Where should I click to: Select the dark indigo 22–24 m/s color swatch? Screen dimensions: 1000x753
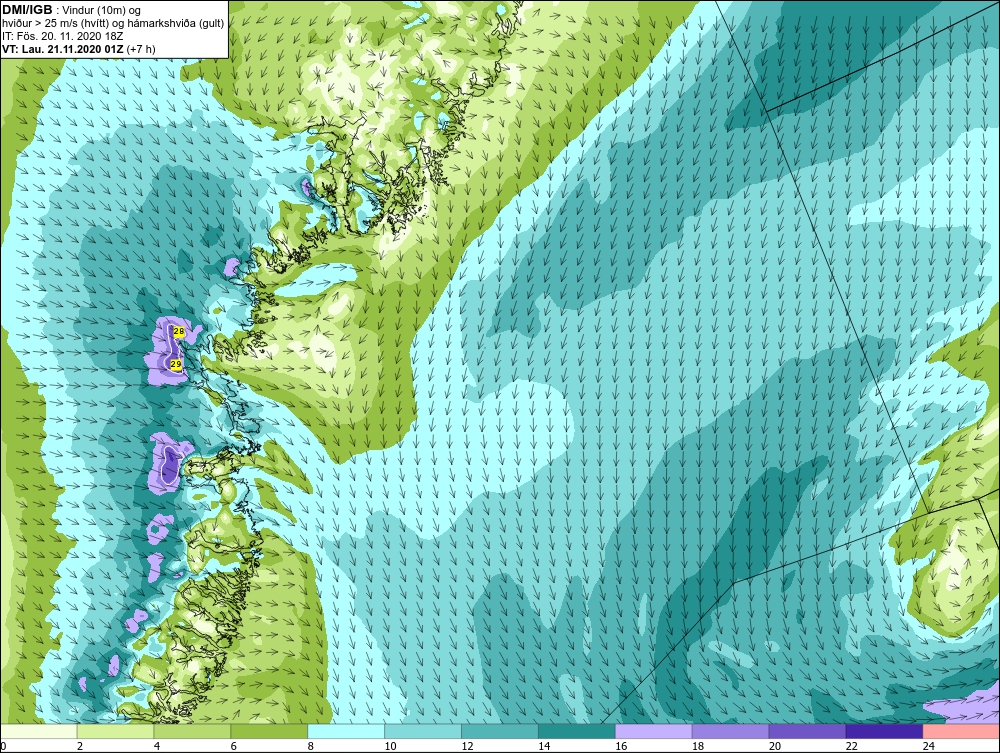(x=884, y=731)
